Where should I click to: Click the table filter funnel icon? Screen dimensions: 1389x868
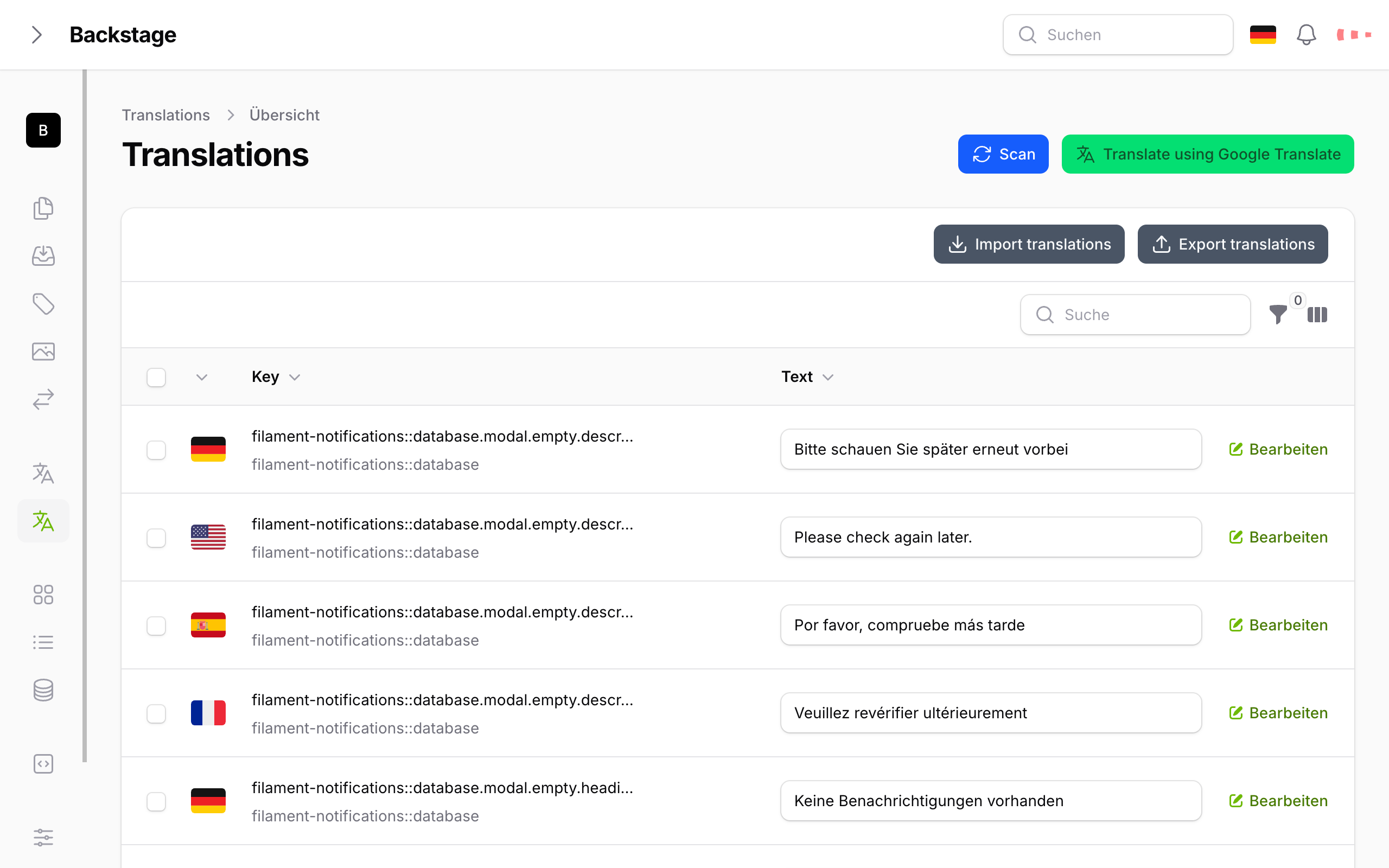[1278, 314]
